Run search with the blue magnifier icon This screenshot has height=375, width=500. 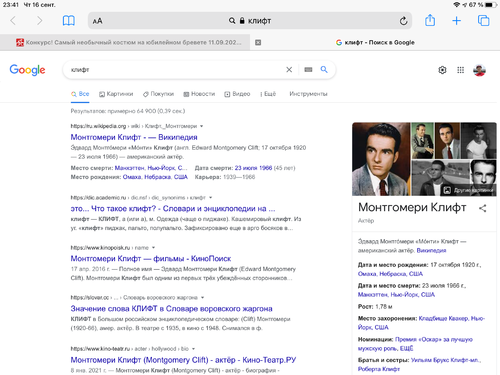(x=324, y=69)
